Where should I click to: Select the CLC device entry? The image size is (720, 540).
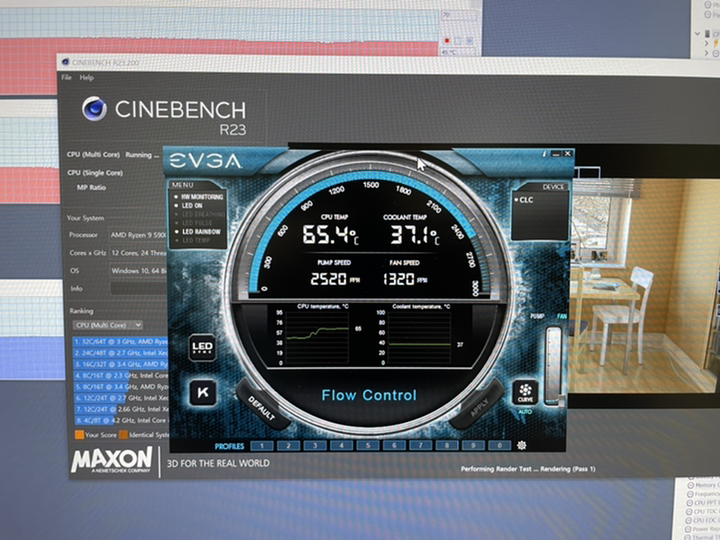pyautogui.click(x=524, y=200)
